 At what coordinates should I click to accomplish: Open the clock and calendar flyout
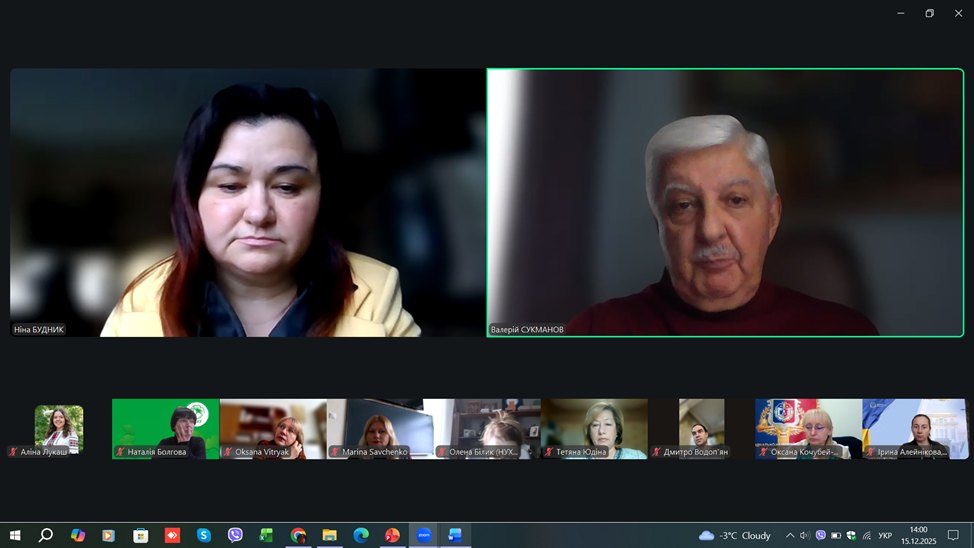click(x=918, y=535)
